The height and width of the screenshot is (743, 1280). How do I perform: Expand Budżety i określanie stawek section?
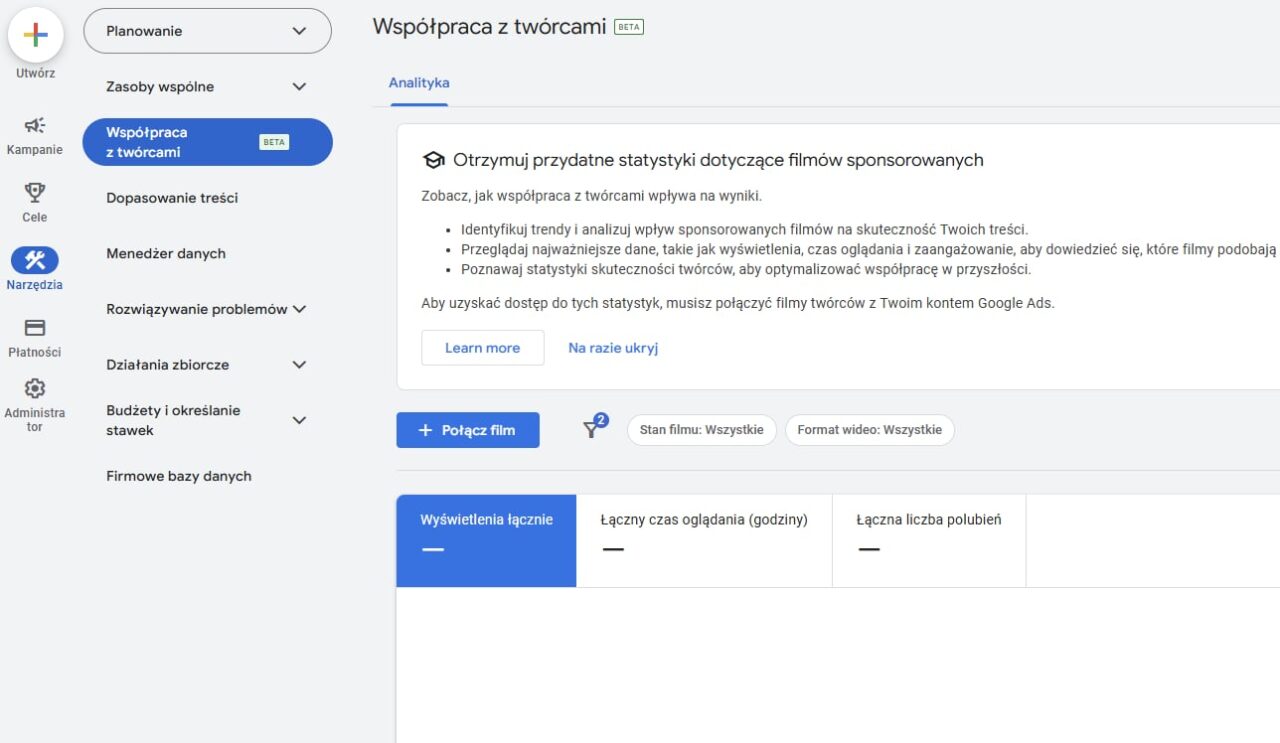pyautogui.click(x=299, y=420)
